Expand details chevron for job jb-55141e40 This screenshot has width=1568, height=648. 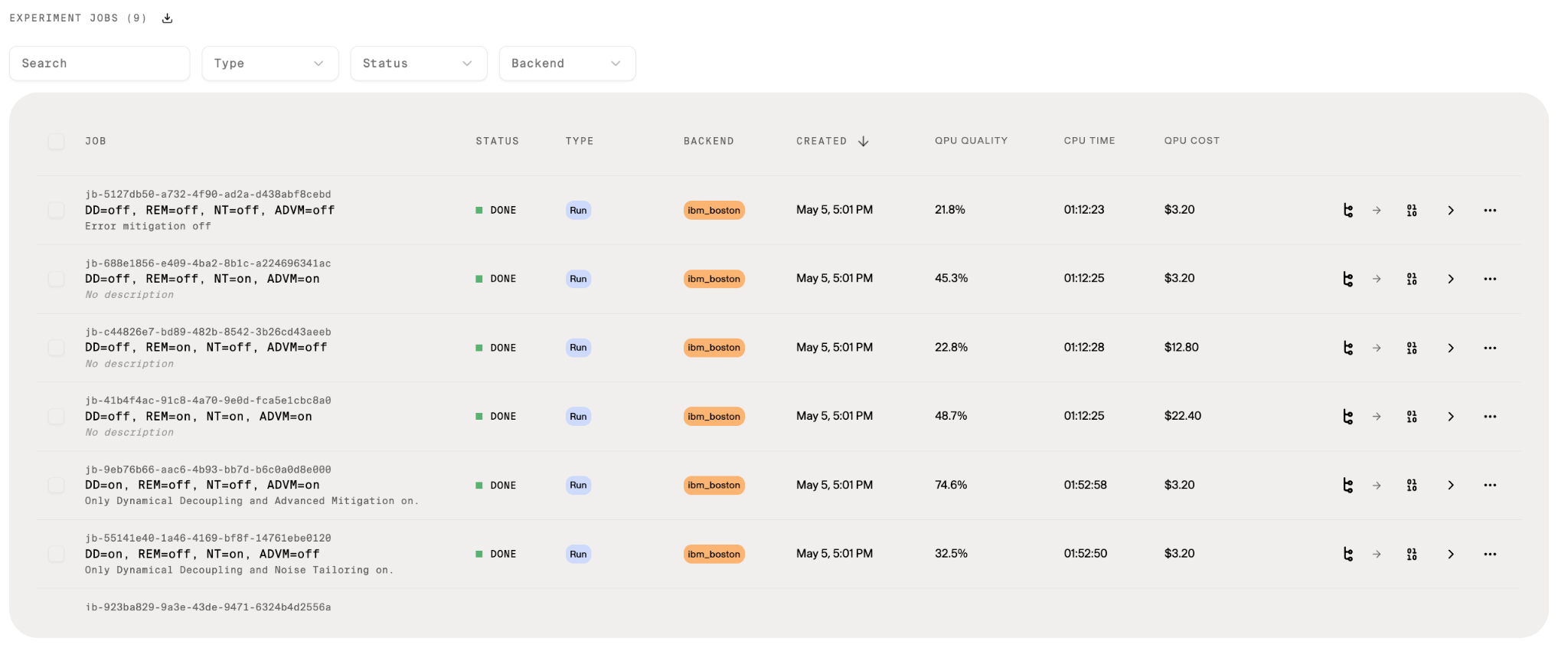click(1451, 555)
